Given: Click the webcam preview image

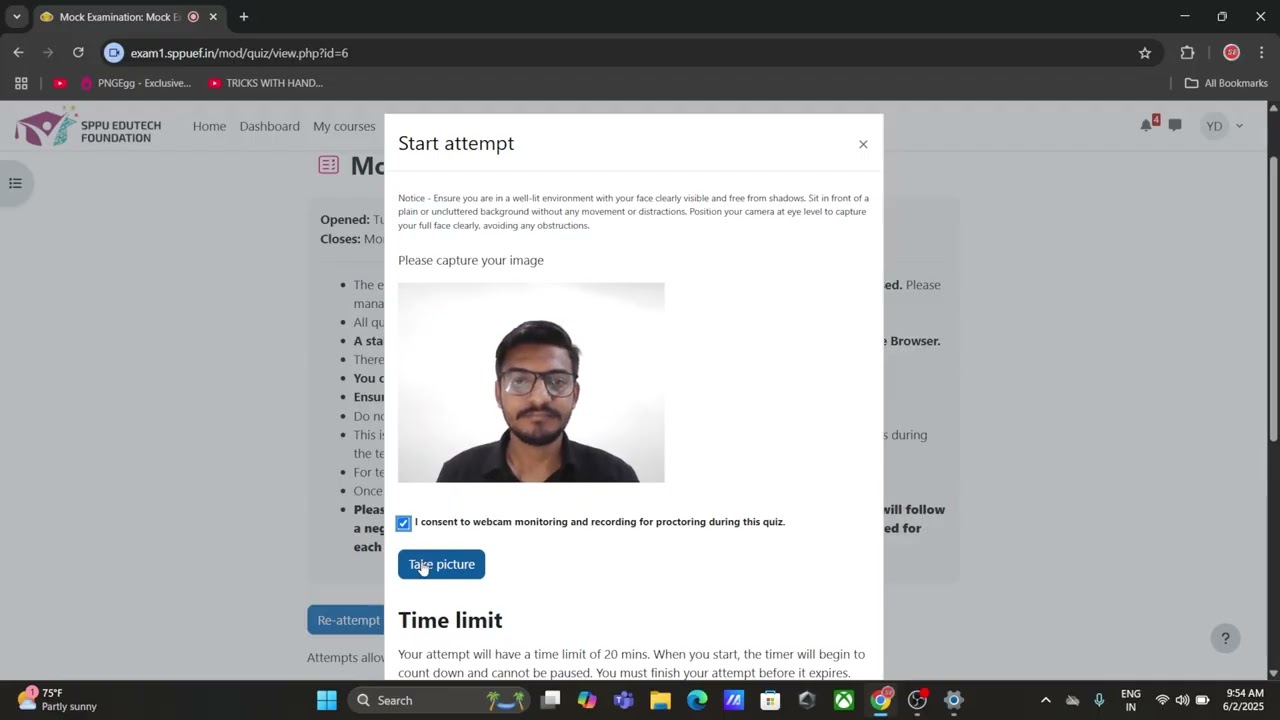Looking at the screenshot, I should [531, 382].
